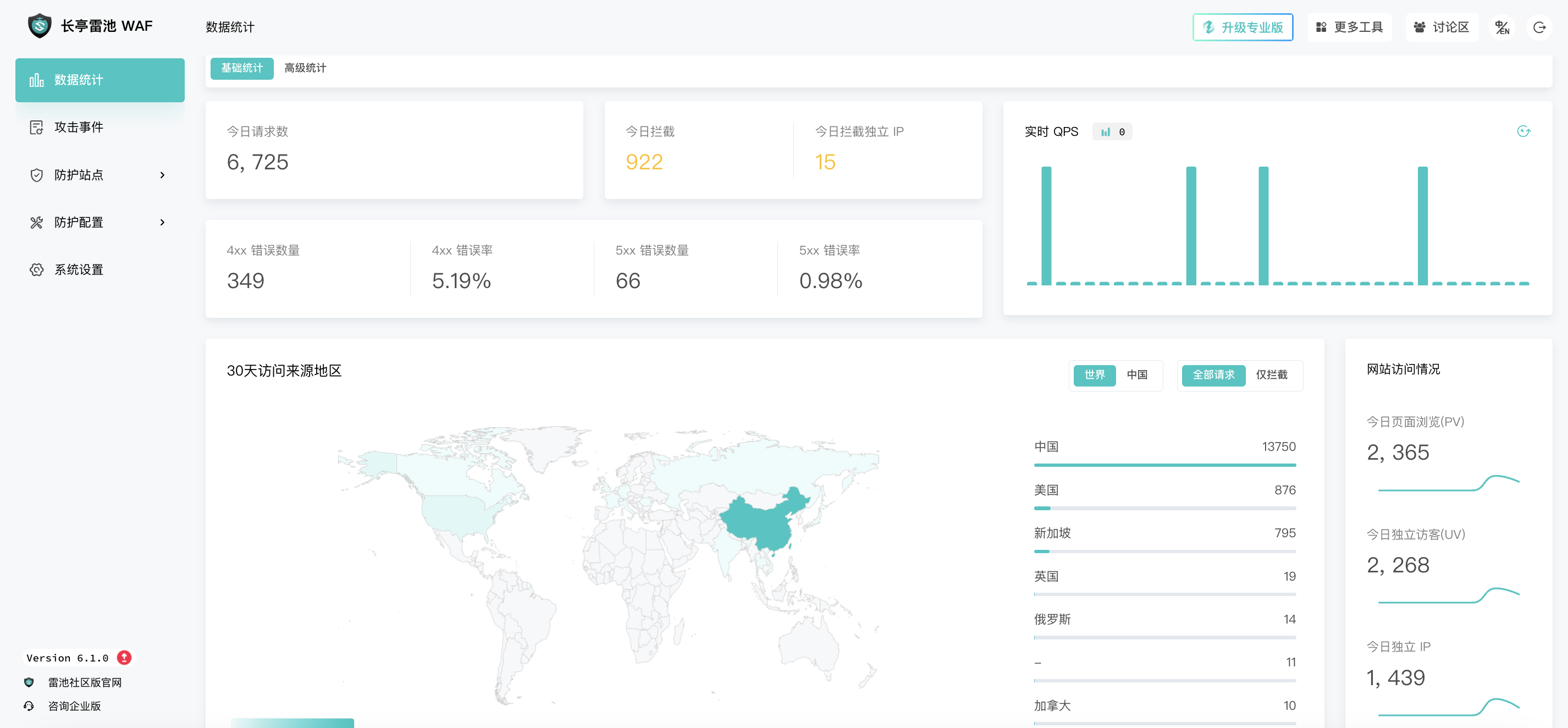
Task: Expand the 防护配置 submenu chevron
Action: click(162, 222)
